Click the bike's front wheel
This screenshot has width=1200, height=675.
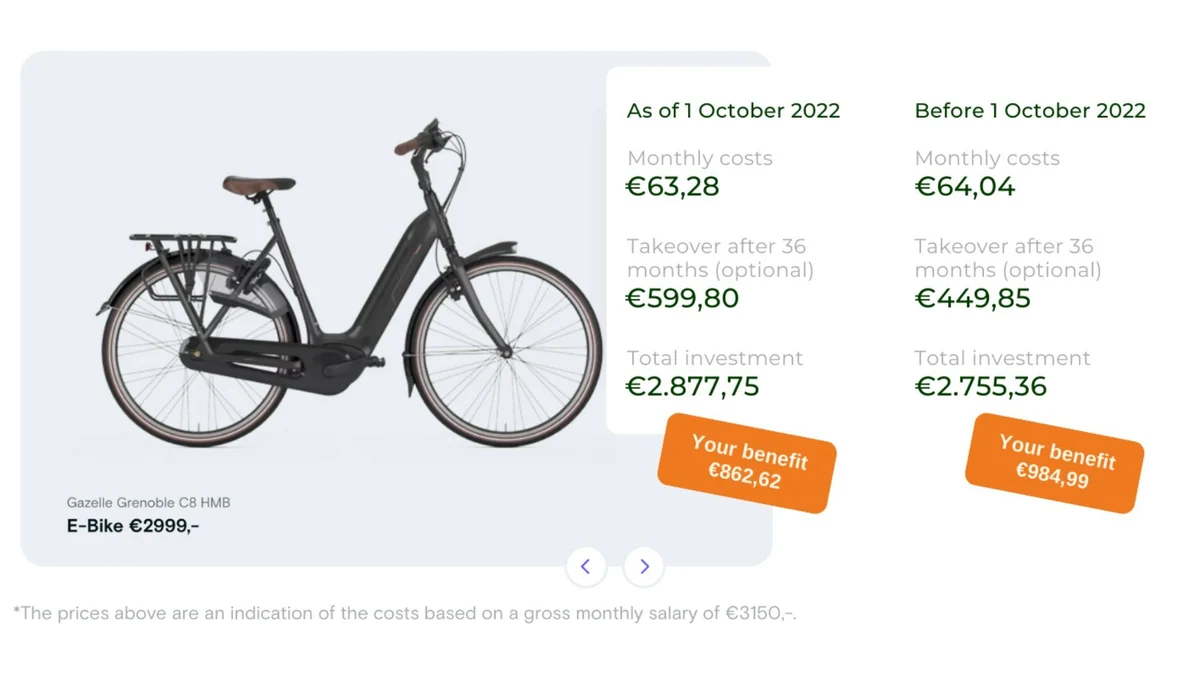coord(507,352)
